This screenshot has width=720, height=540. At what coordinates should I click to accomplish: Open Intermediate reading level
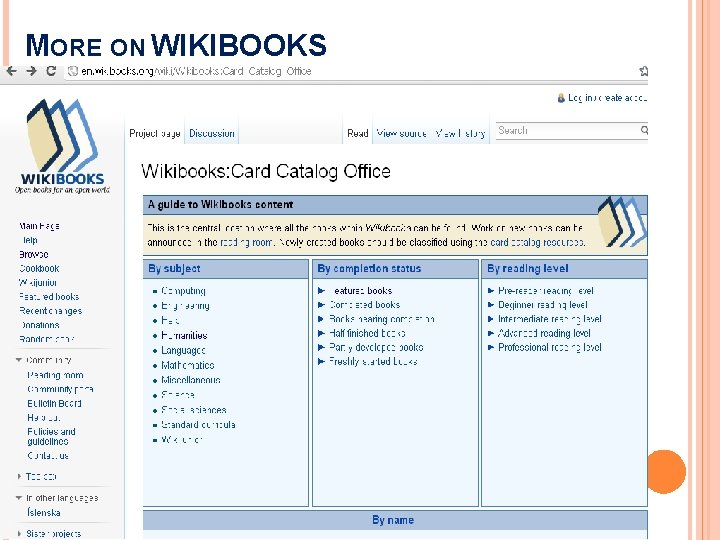(550, 319)
